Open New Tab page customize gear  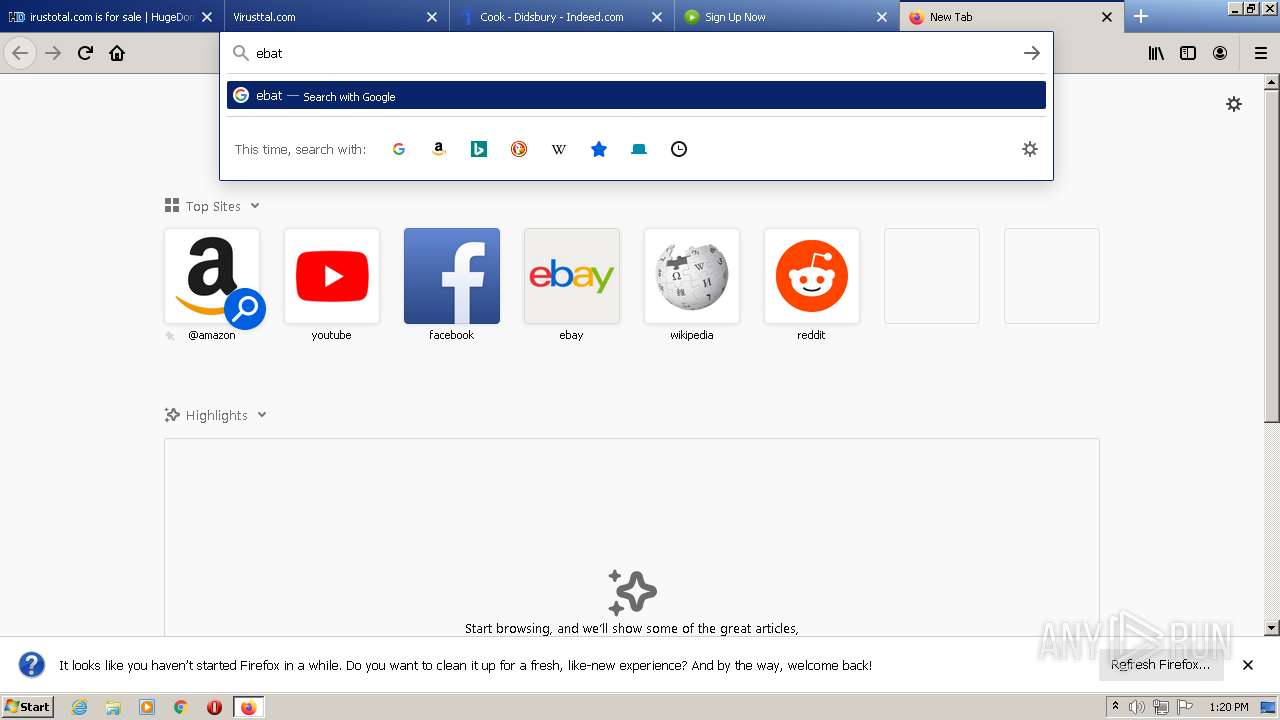1234,104
